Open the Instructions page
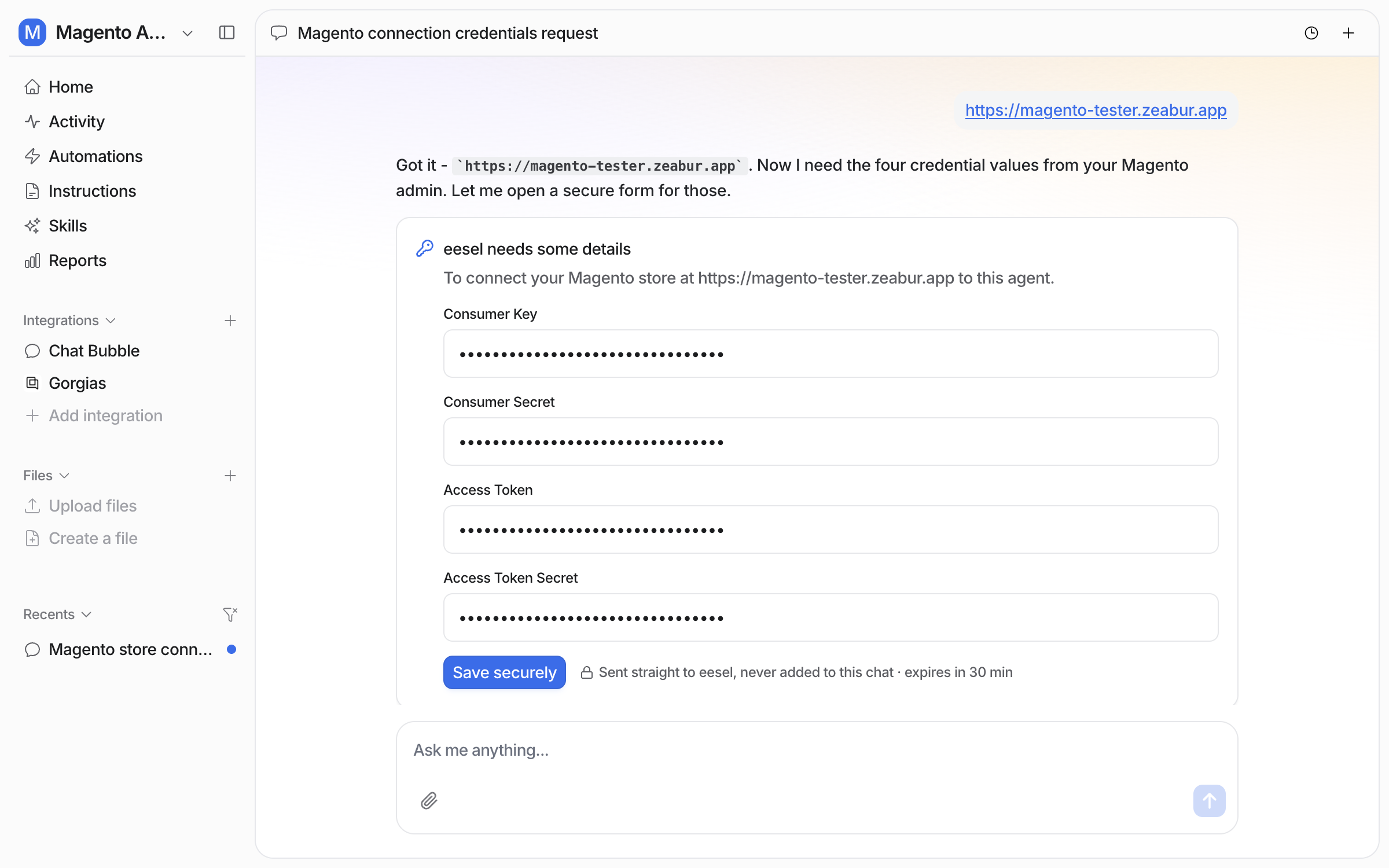 click(127, 191)
